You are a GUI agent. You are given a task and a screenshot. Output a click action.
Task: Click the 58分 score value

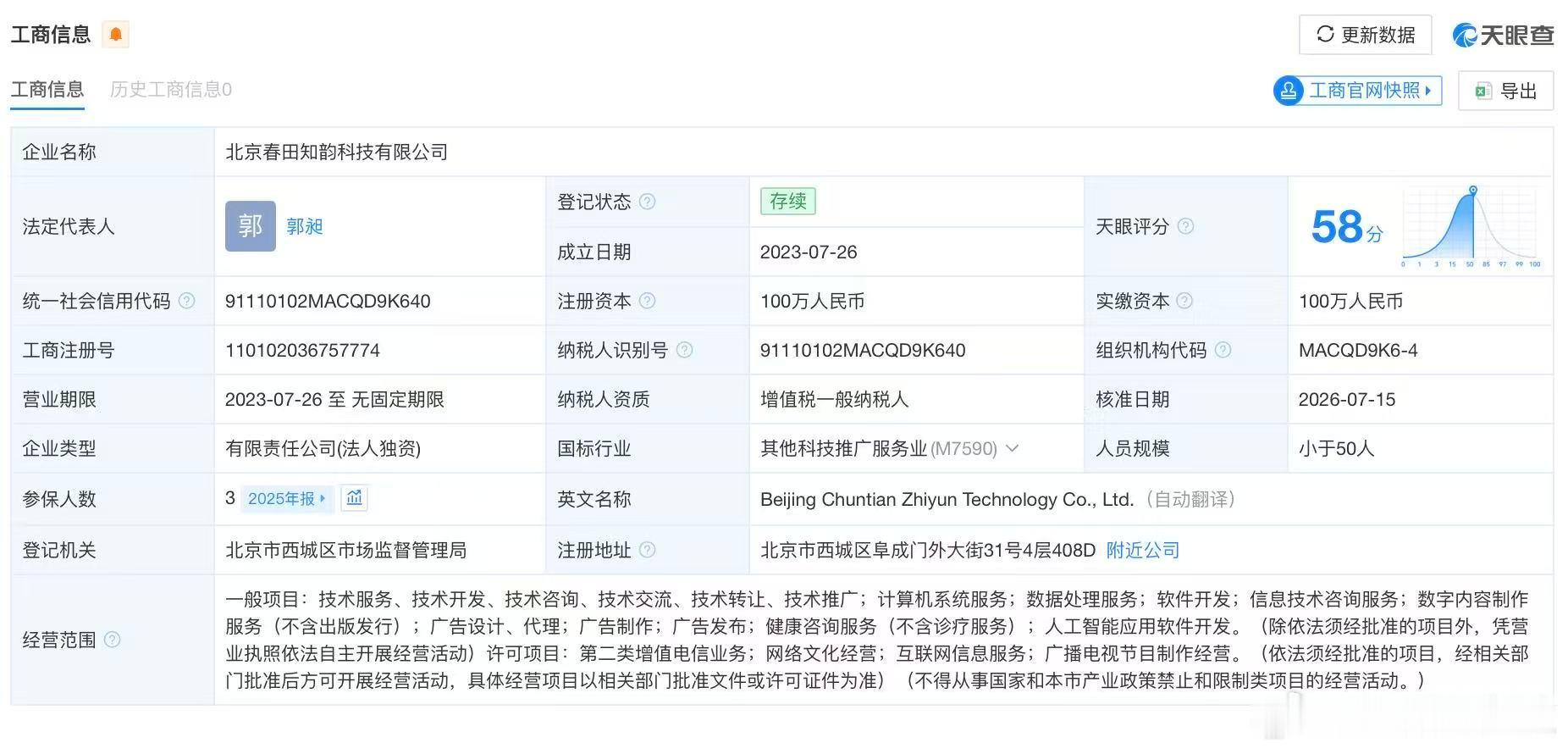(x=1346, y=227)
